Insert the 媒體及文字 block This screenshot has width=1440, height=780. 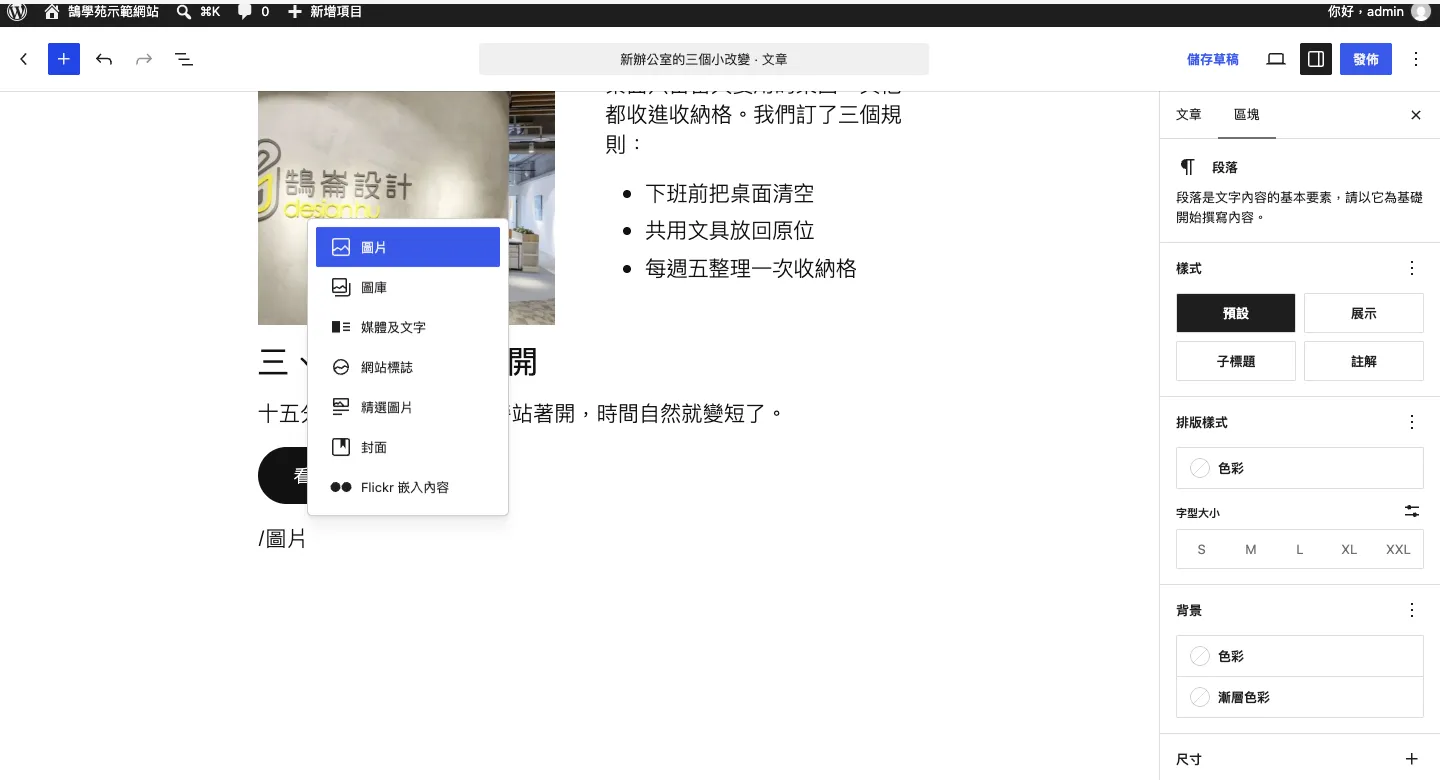(x=408, y=327)
